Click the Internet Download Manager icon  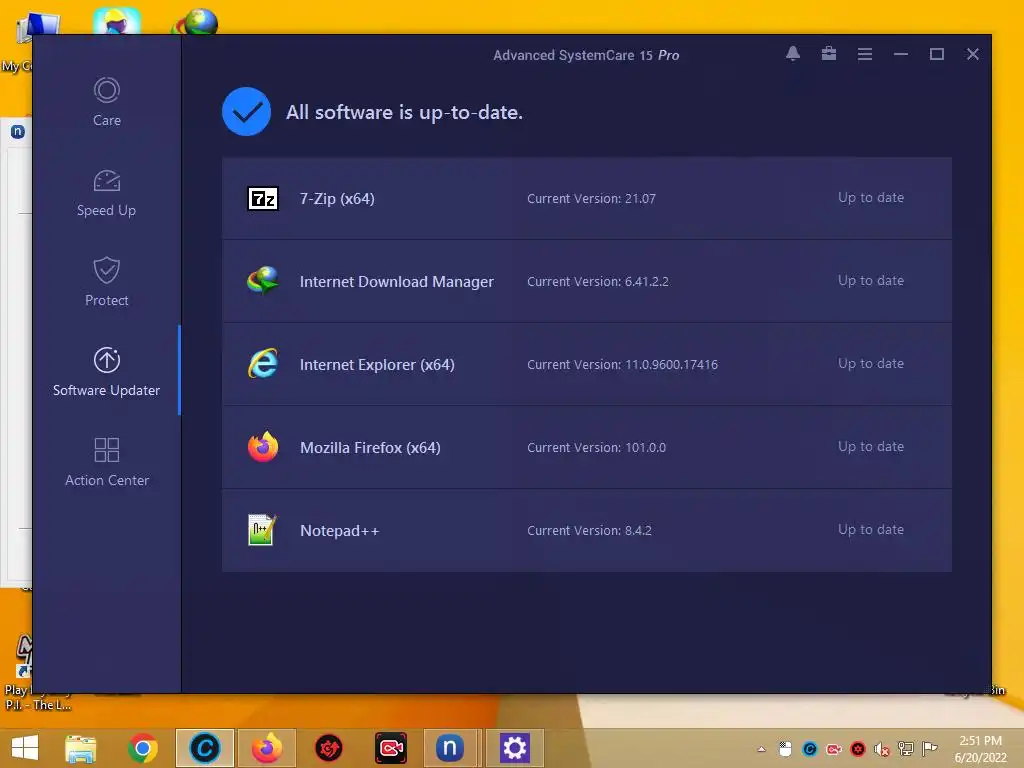pyautogui.click(x=263, y=281)
